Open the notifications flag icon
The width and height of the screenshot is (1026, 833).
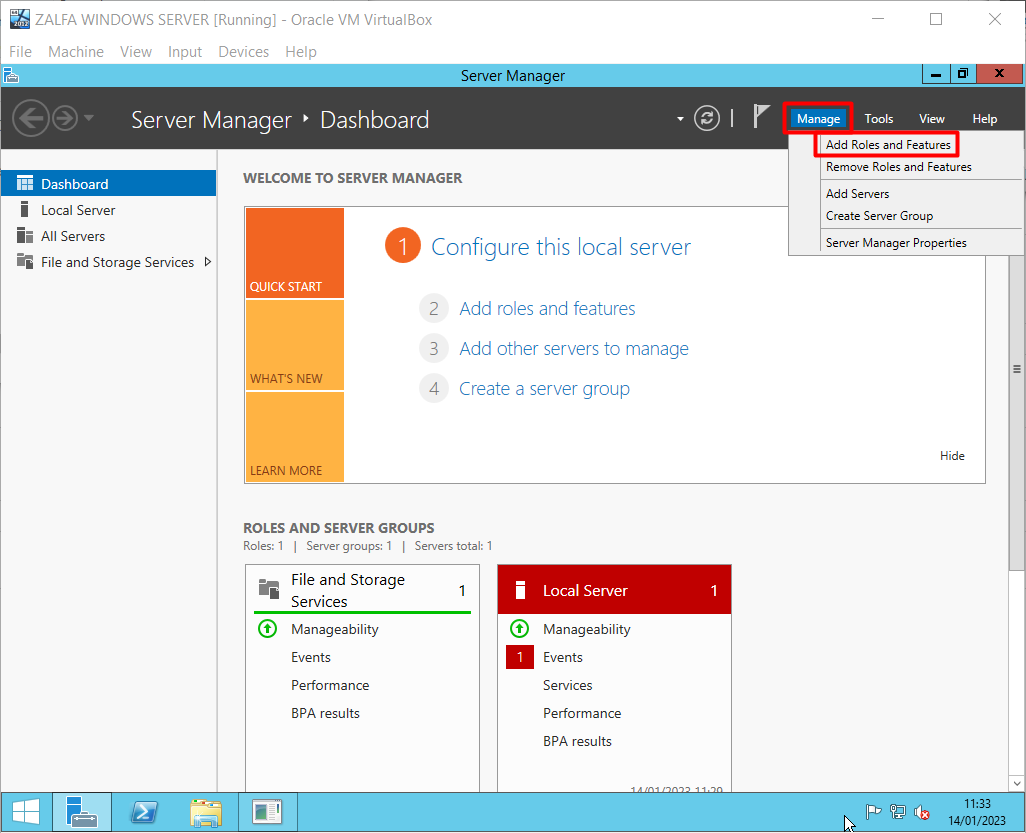pyautogui.click(x=760, y=117)
